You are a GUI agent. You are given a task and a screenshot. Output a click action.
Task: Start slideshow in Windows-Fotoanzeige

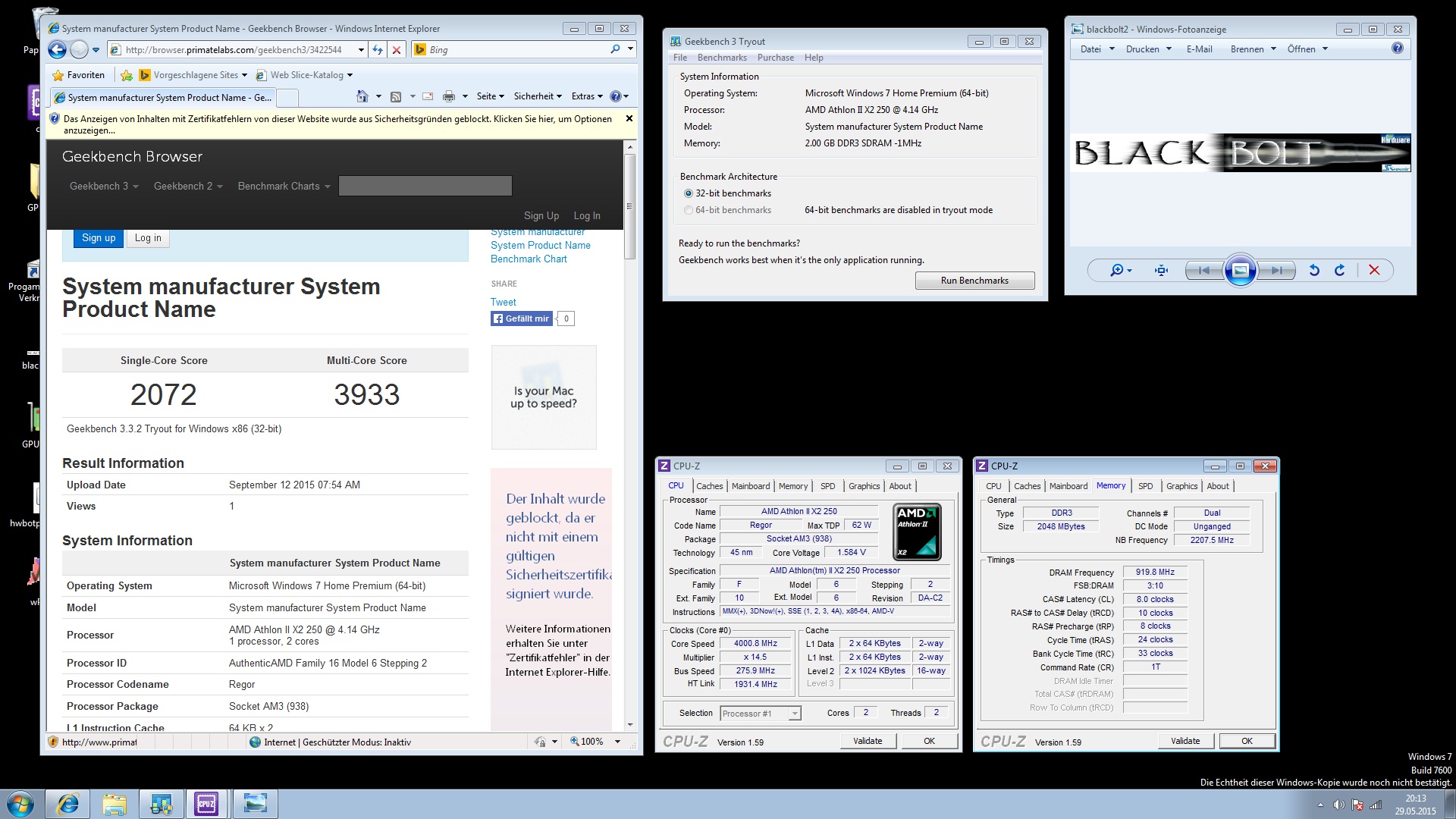point(1240,270)
